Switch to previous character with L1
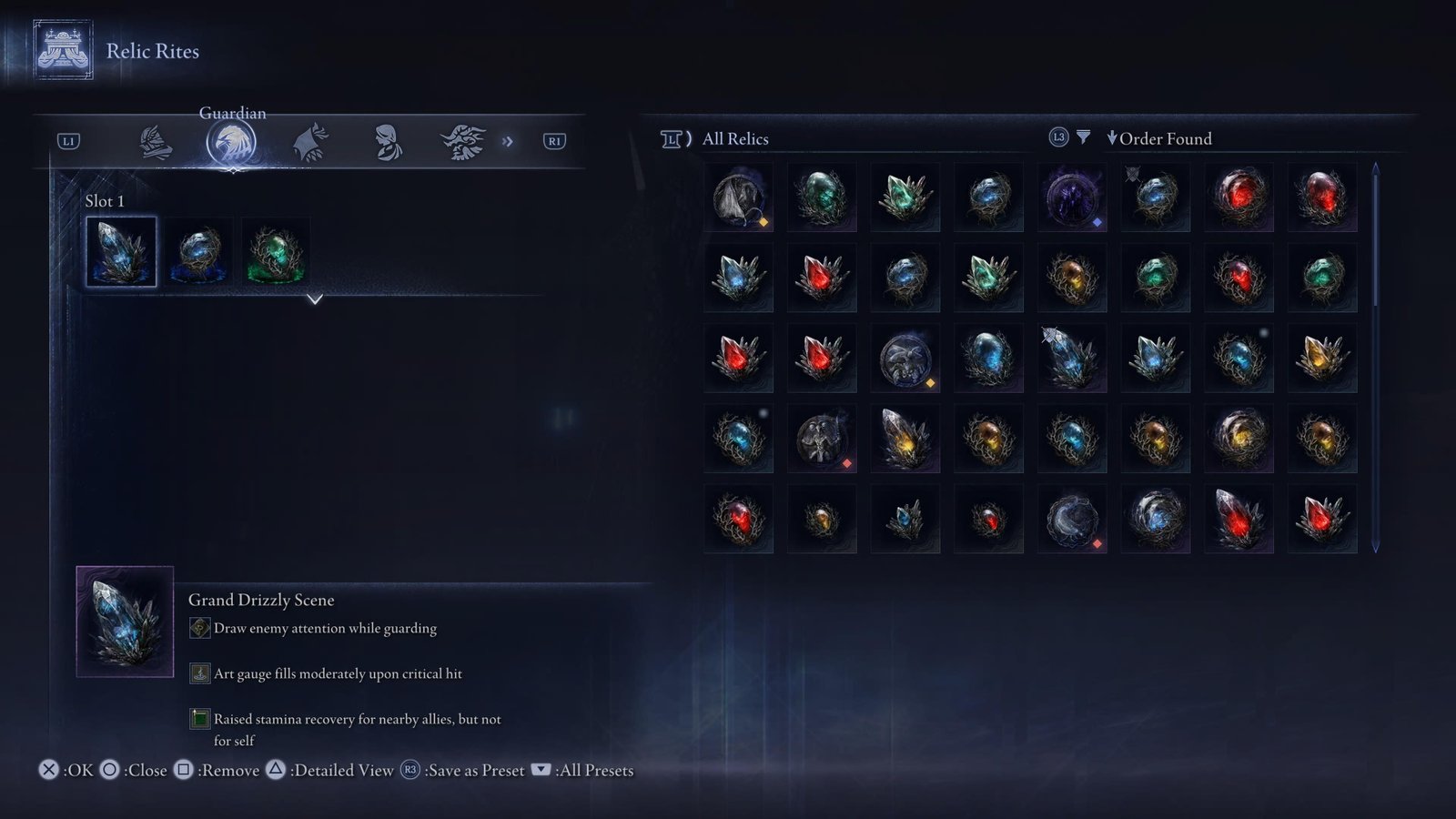Viewport: 1456px width, 819px height. [68, 141]
